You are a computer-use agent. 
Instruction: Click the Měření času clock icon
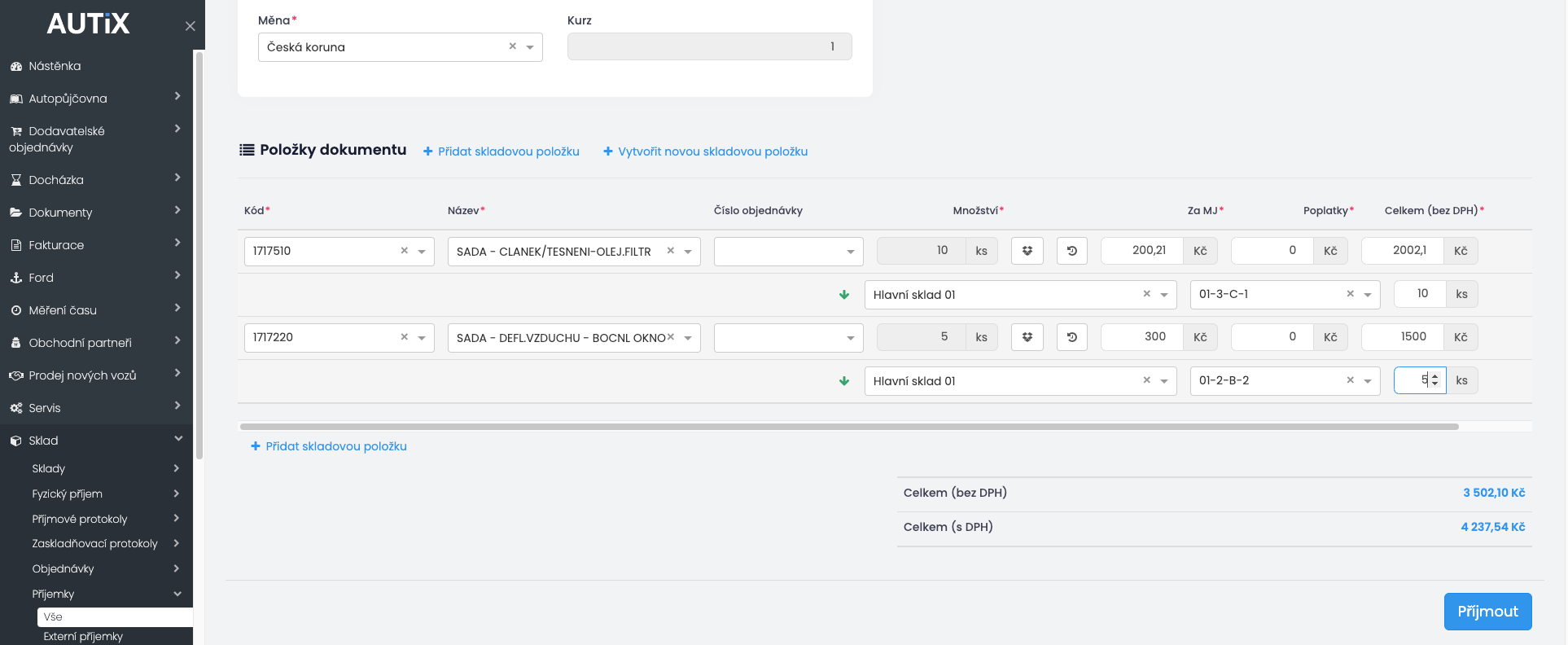15,310
